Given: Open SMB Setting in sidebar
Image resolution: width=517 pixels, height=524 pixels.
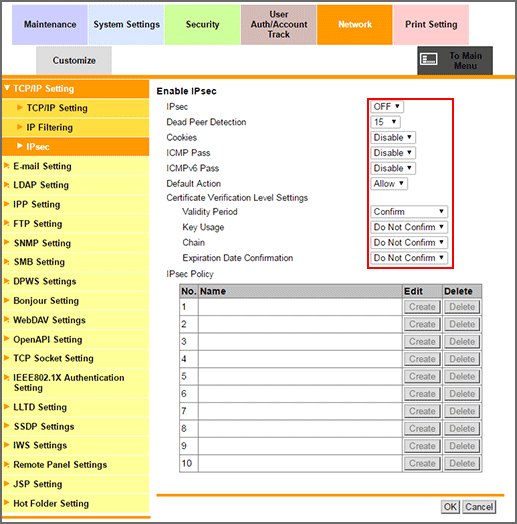Looking at the screenshot, I should [76, 262].
